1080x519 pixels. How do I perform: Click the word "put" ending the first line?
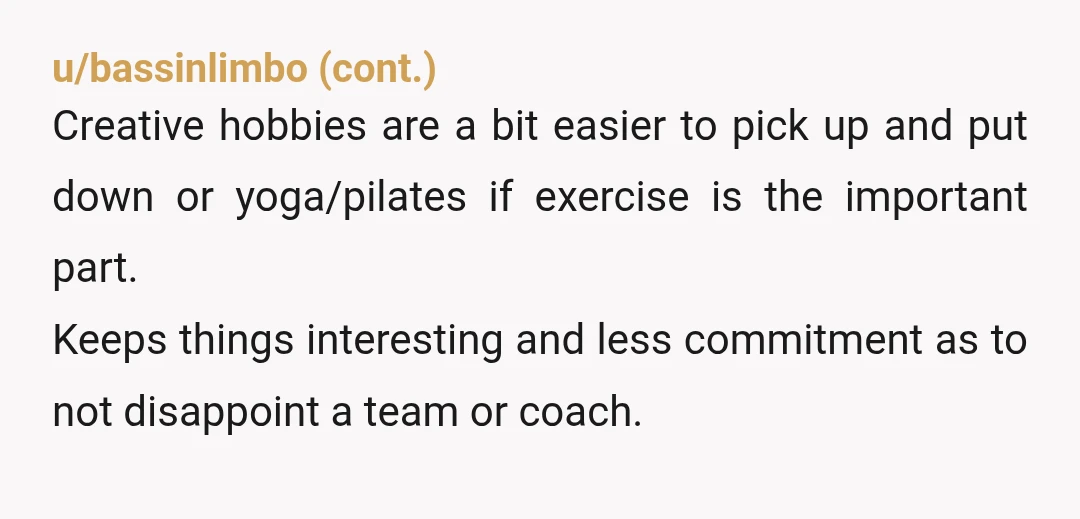pyautogui.click(x=998, y=129)
